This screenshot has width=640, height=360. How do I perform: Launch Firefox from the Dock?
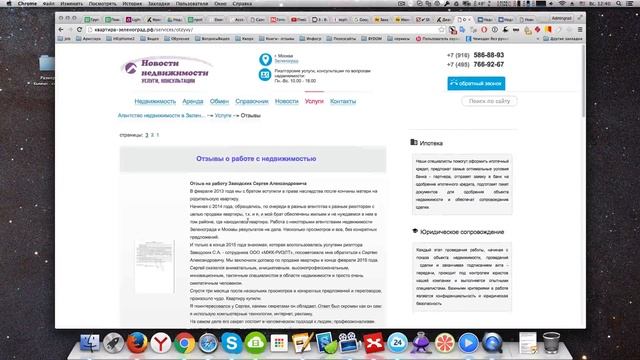pos(137,343)
